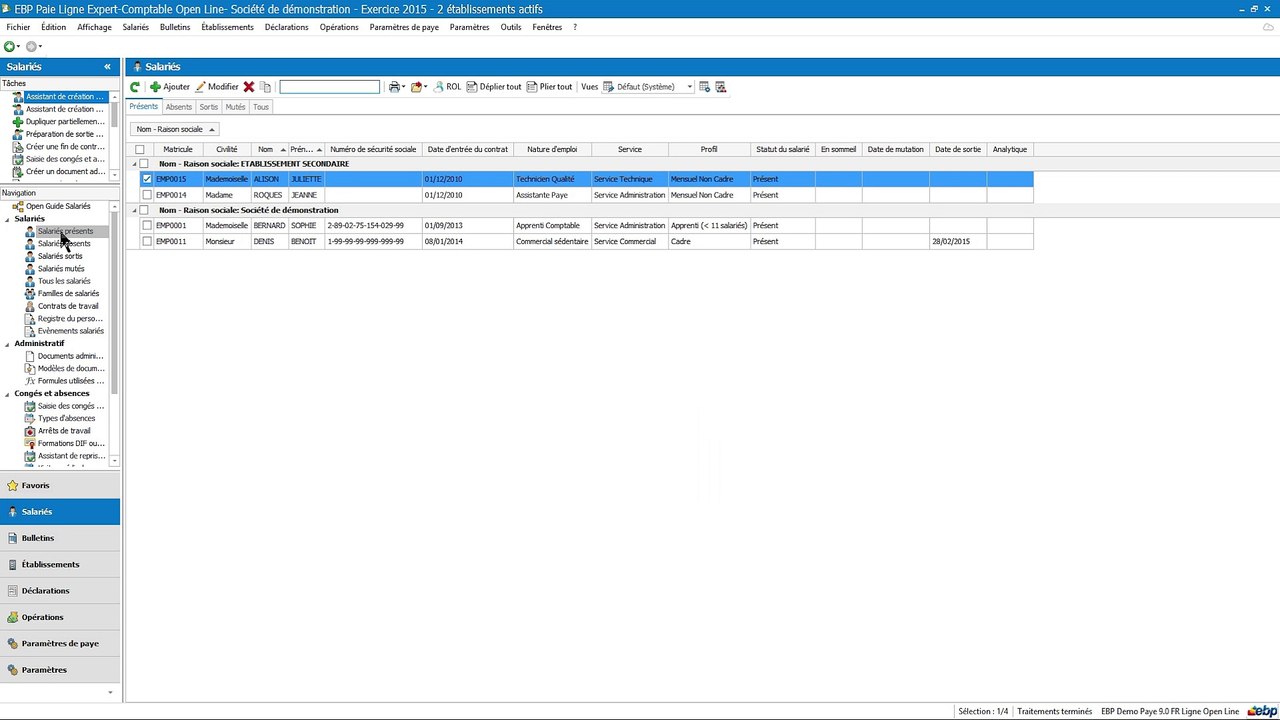Click Déplier tout
The width and height of the screenshot is (1280, 720).
494,87
